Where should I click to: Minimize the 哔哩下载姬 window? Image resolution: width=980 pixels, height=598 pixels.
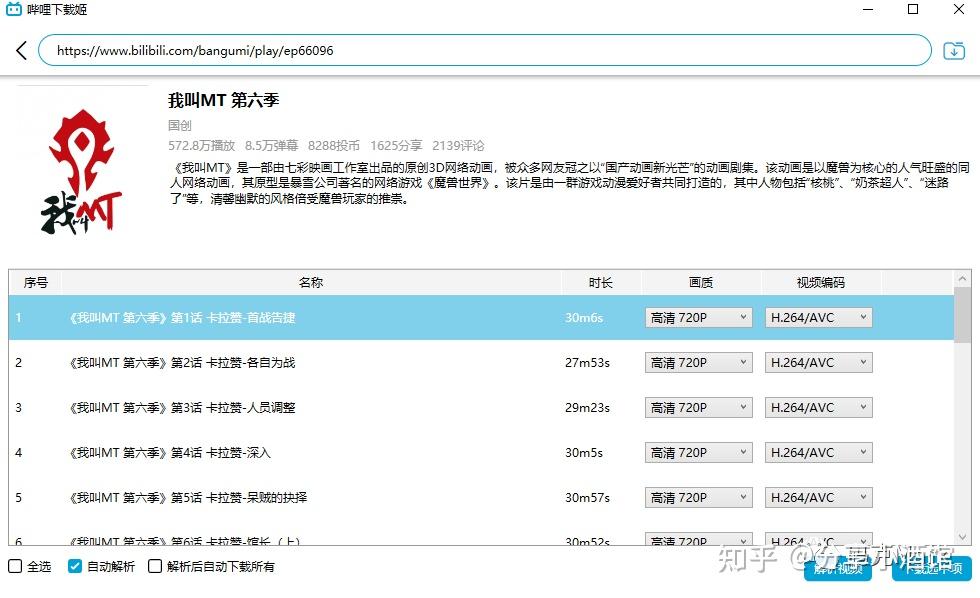(x=868, y=9)
